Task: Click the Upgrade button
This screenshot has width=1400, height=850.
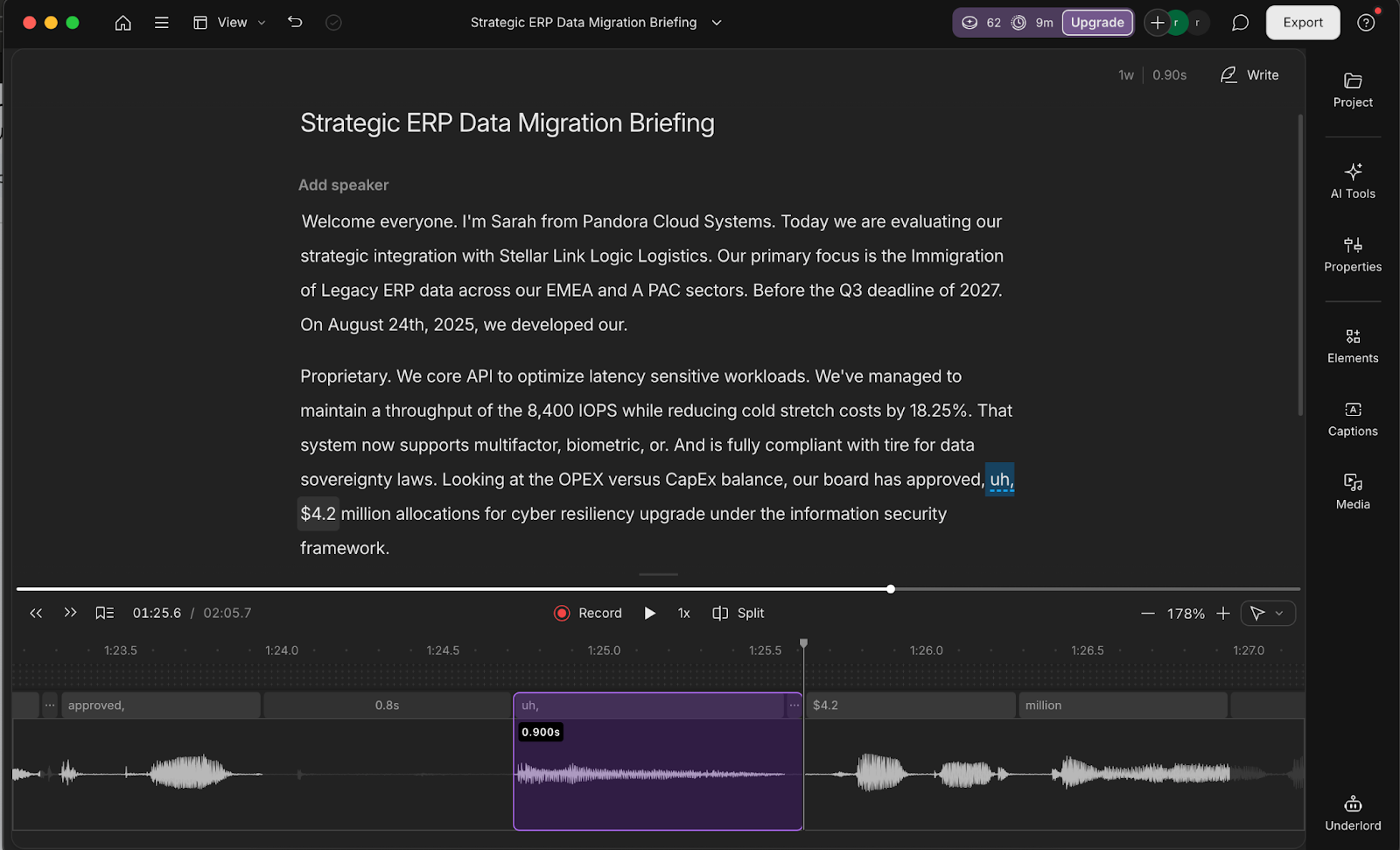Action: (x=1097, y=23)
